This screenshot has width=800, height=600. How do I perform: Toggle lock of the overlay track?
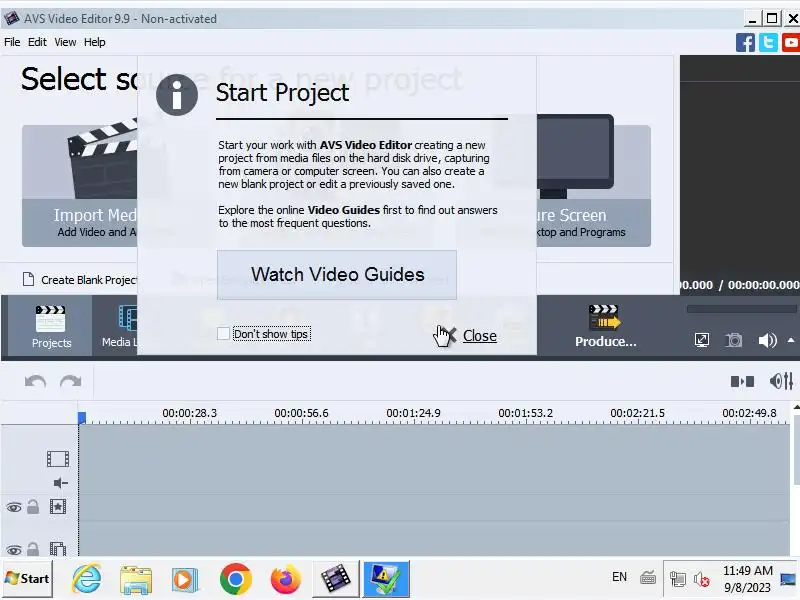pyautogui.click(x=33, y=549)
